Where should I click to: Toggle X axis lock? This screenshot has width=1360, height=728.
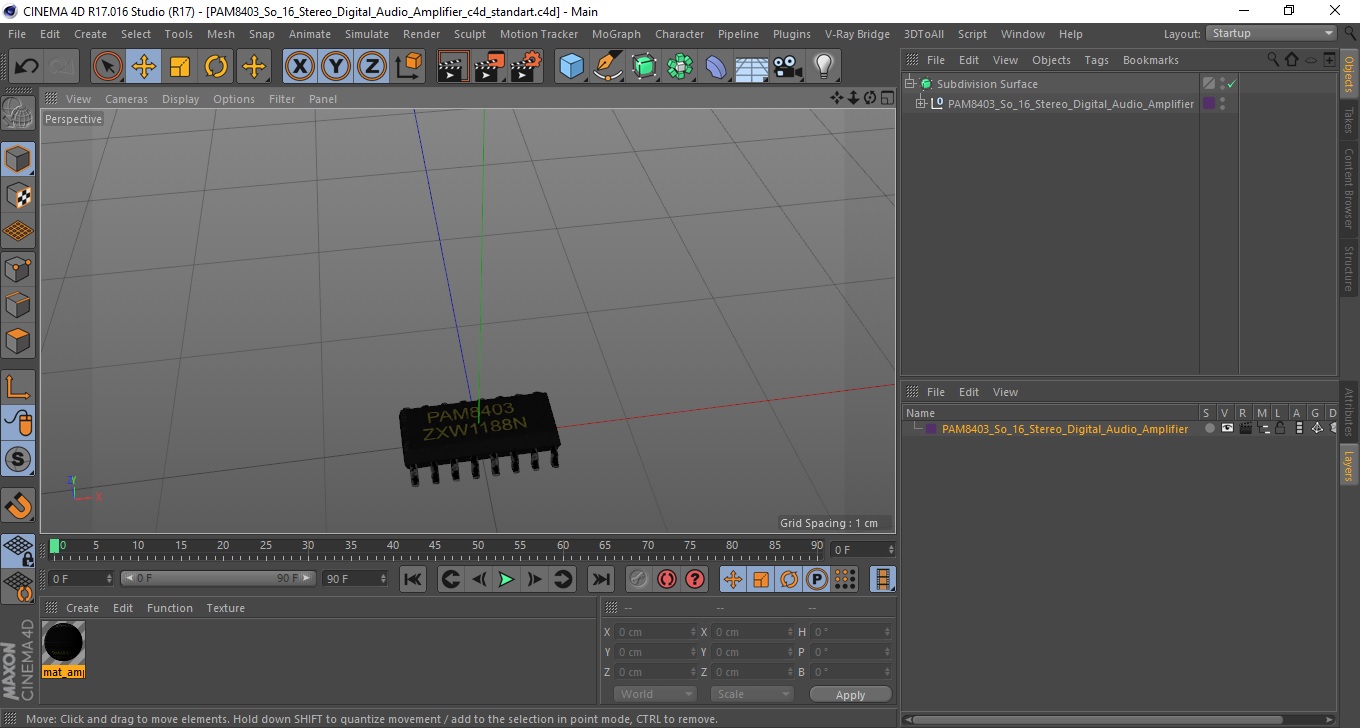[299, 67]
